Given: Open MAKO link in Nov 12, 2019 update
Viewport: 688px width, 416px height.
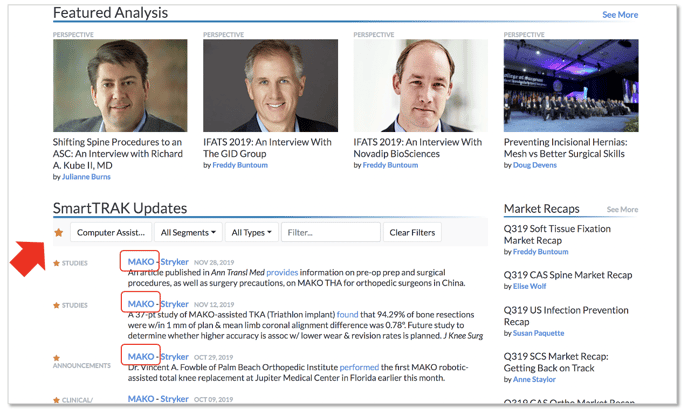Looking at the screenshot, I should tap(141, 304).
